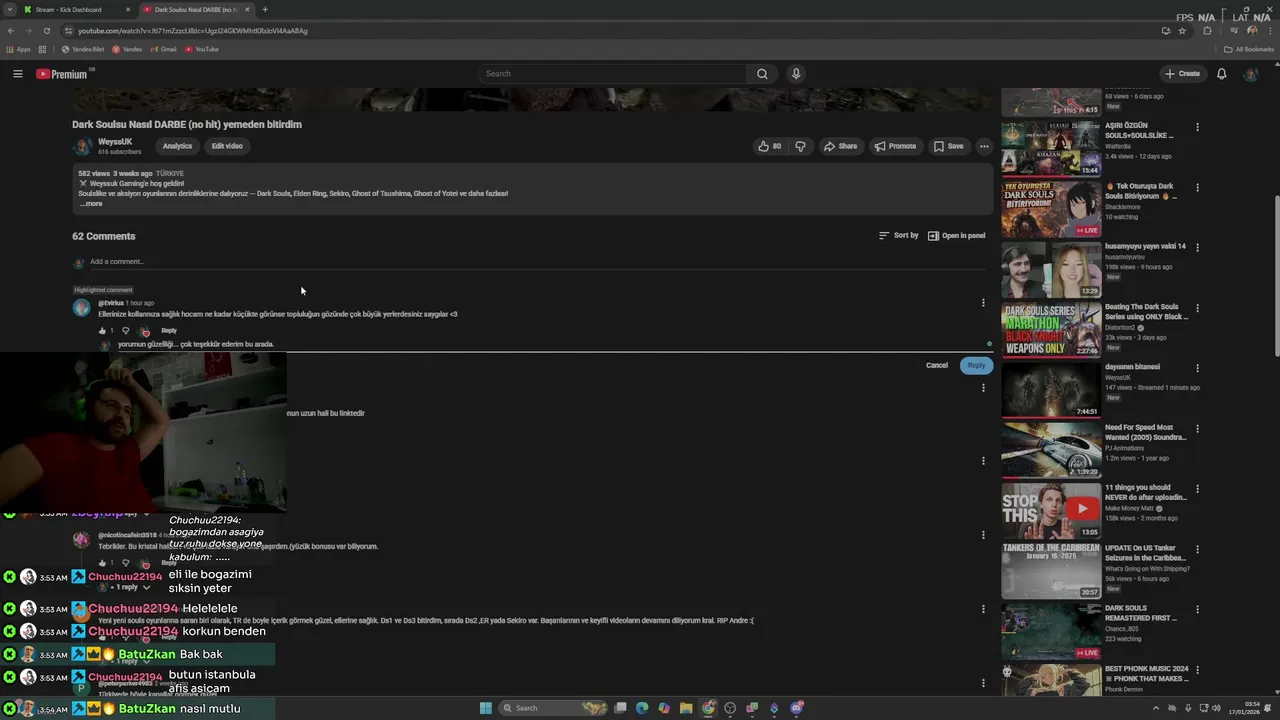Click the Add a comment field
Viewport: 1280px width, 720px height.
tap(537, 262)
